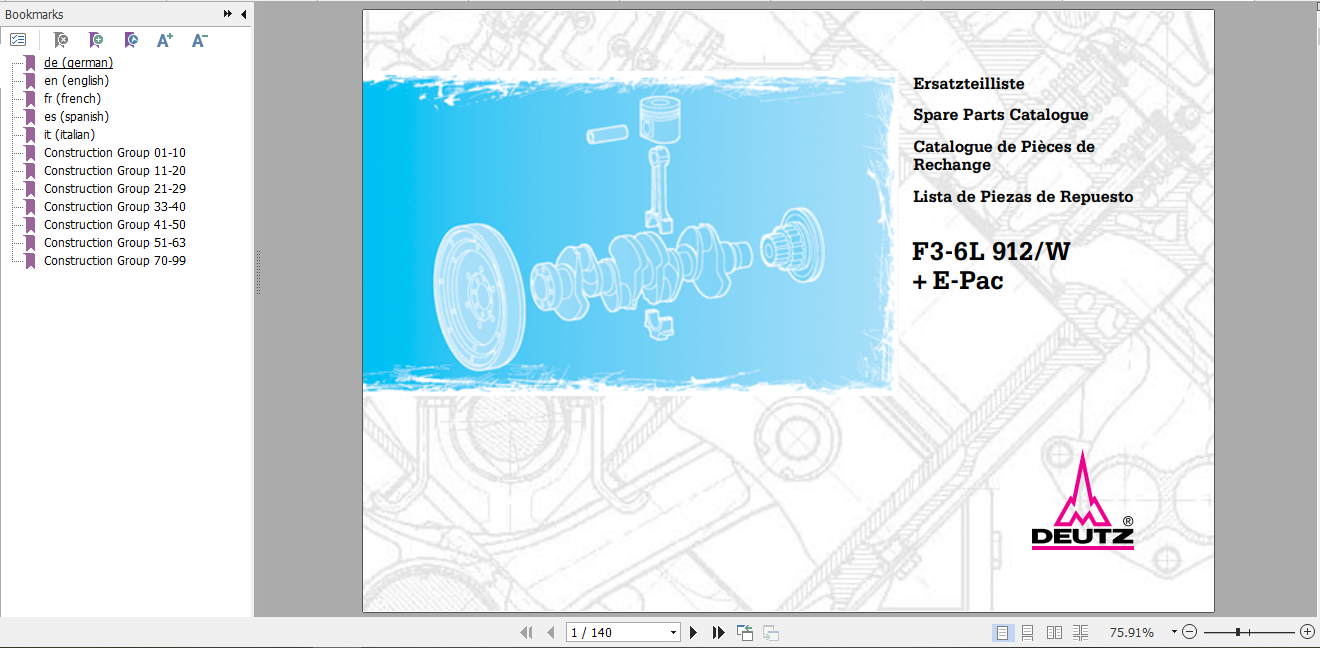Open the zoom percentage dropdown
This screenshot has height=648, width=1320.
tap(1170, 631)
